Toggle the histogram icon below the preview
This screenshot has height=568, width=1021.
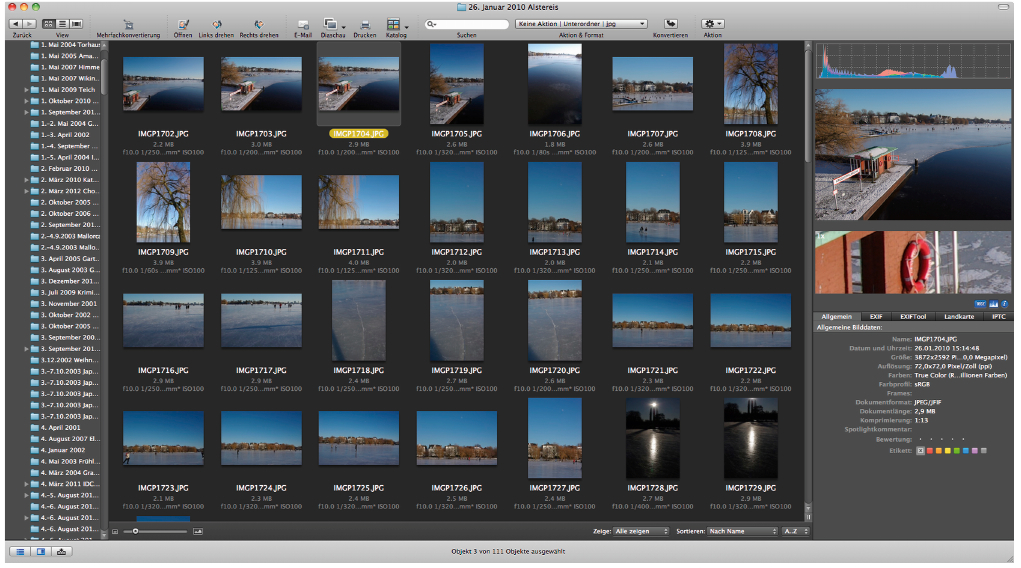[x=993, y=303]
